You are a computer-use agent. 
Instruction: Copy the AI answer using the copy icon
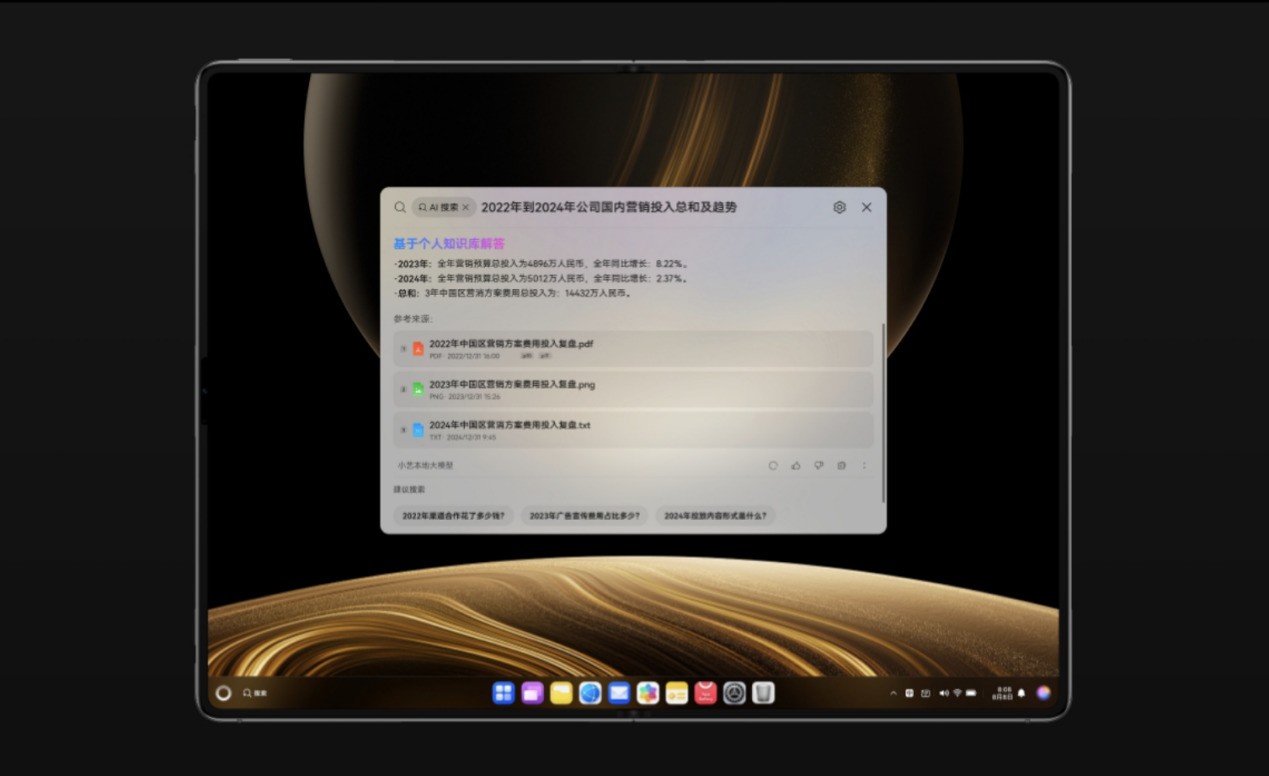(841, 466)
